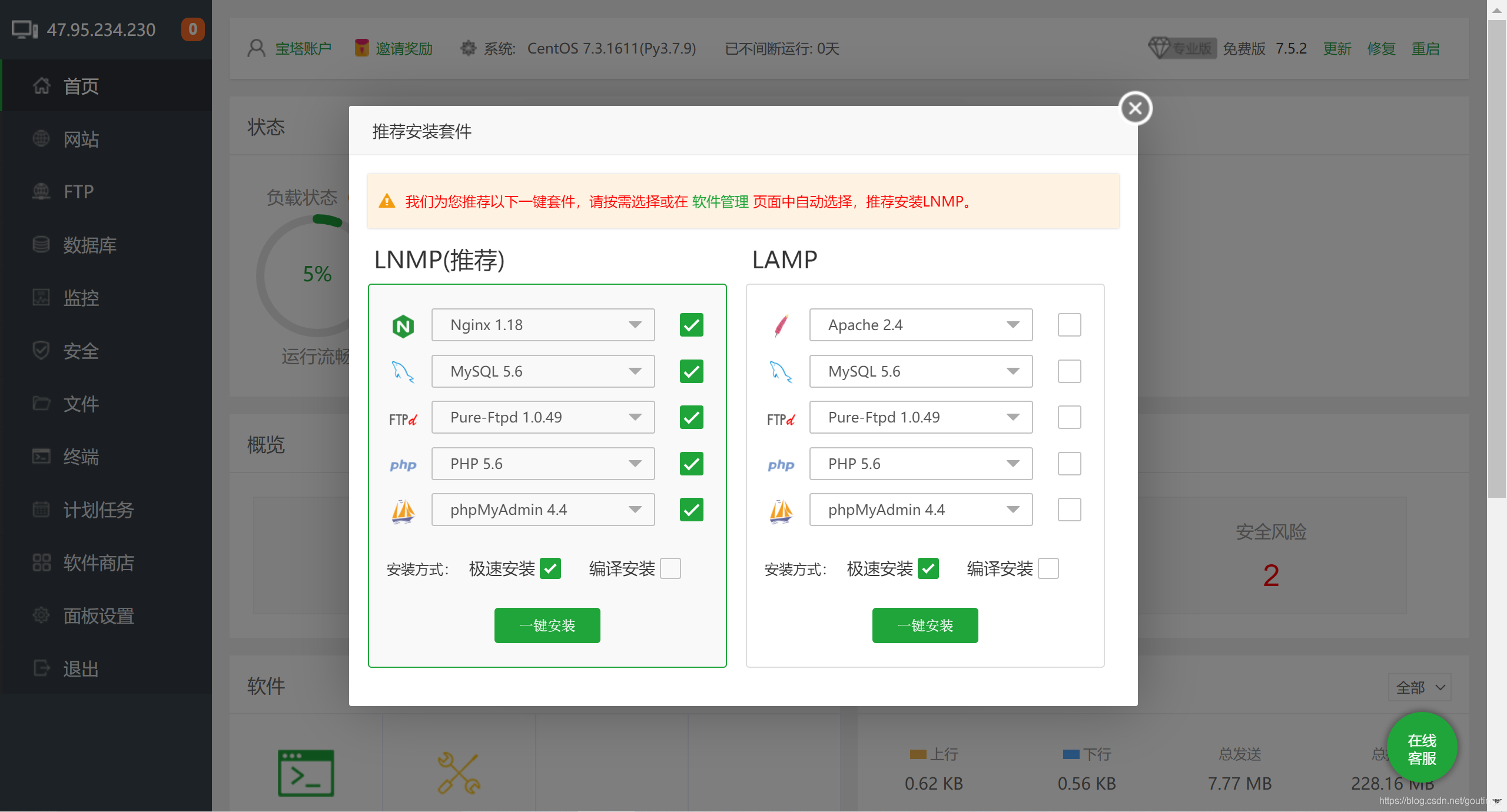
Task: Click the phpMyAdmin sailboat icon in LAMP
Action: pos(781,511)
